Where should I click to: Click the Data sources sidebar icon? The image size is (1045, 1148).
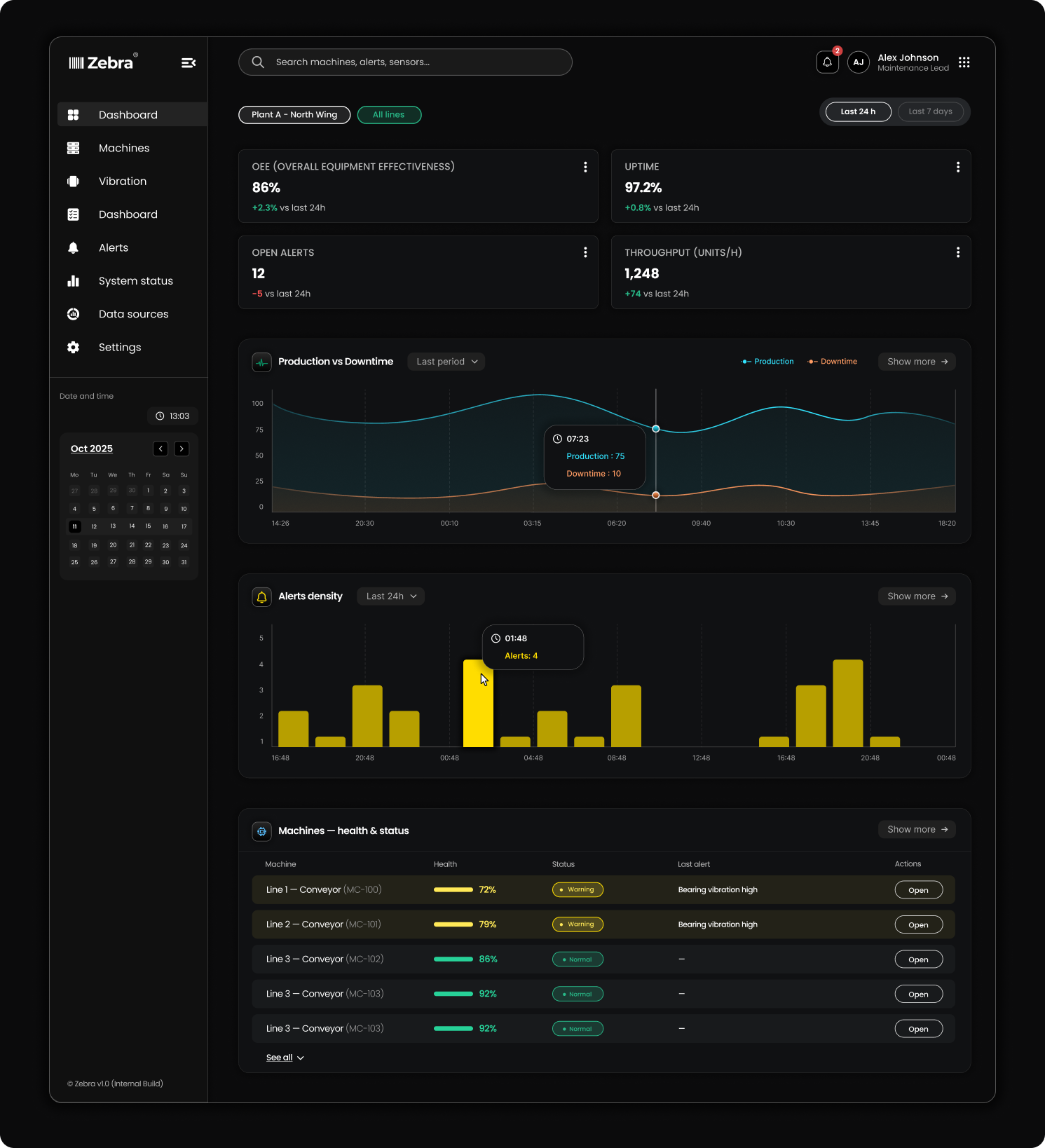click(x=73, y=314)
